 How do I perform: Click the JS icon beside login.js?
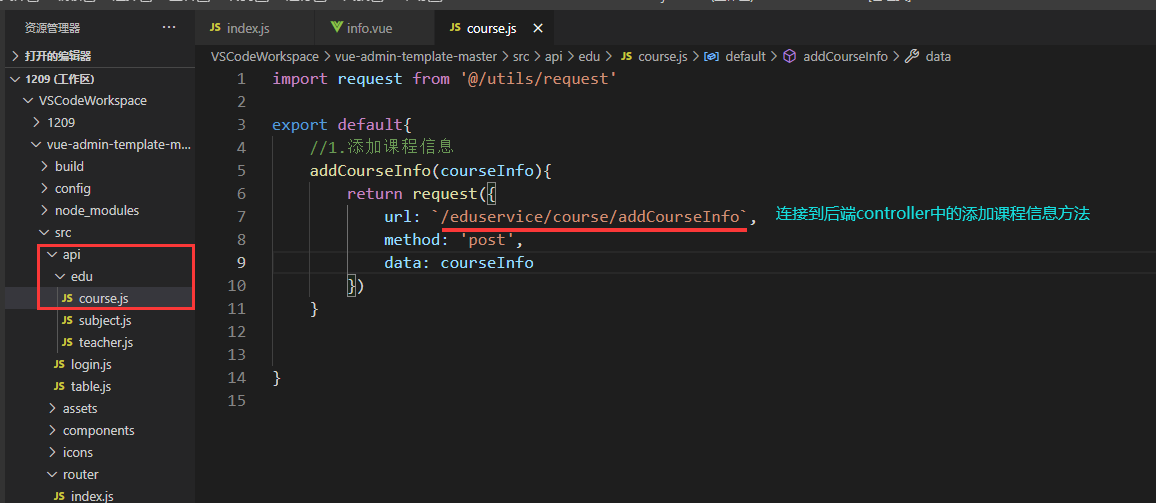tap(60, 364)
